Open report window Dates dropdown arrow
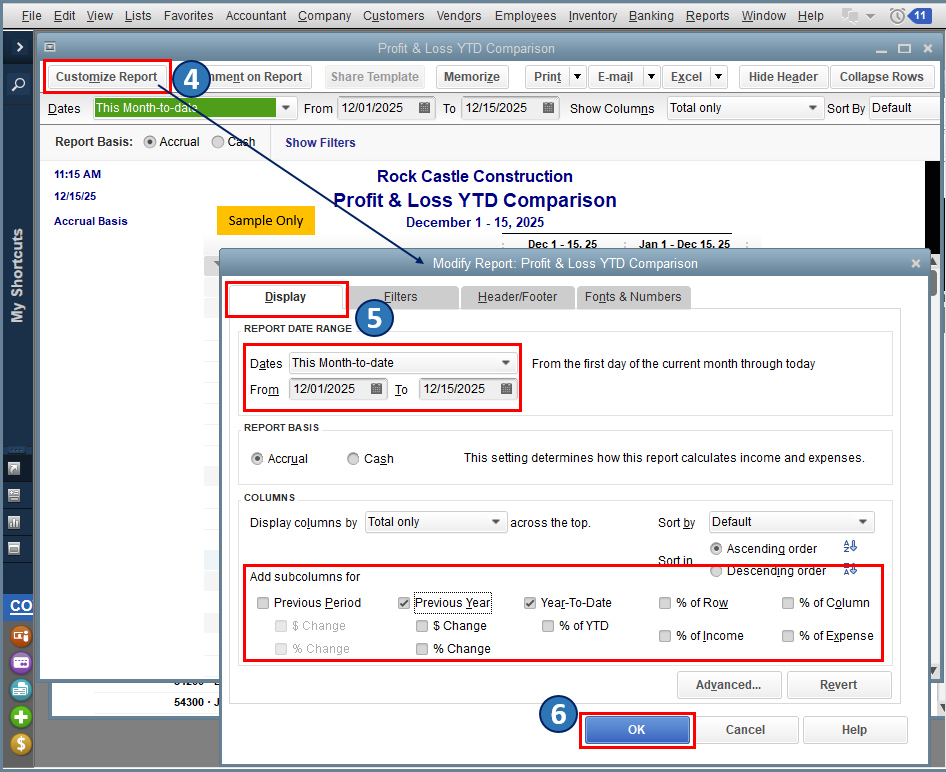 286,109
